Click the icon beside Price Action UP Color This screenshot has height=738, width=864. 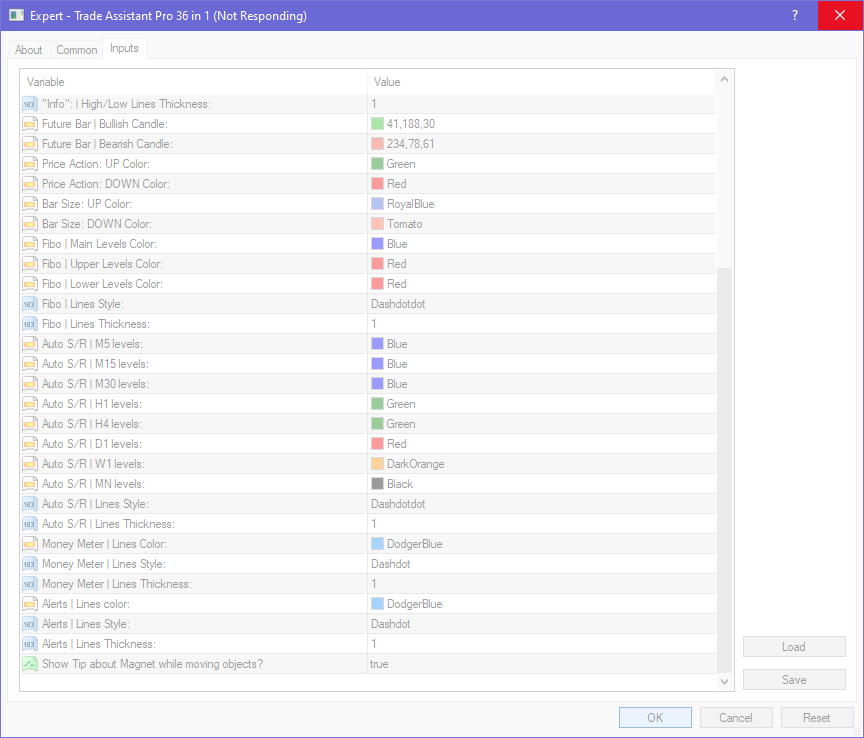(30, 164)
